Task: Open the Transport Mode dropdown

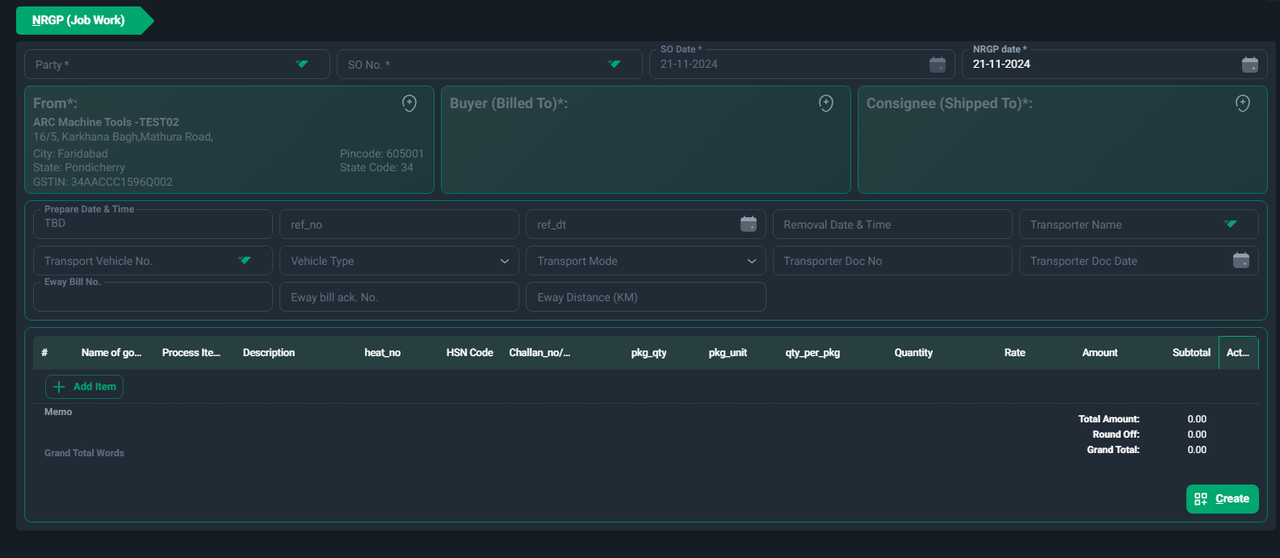Action: point(646,261)
